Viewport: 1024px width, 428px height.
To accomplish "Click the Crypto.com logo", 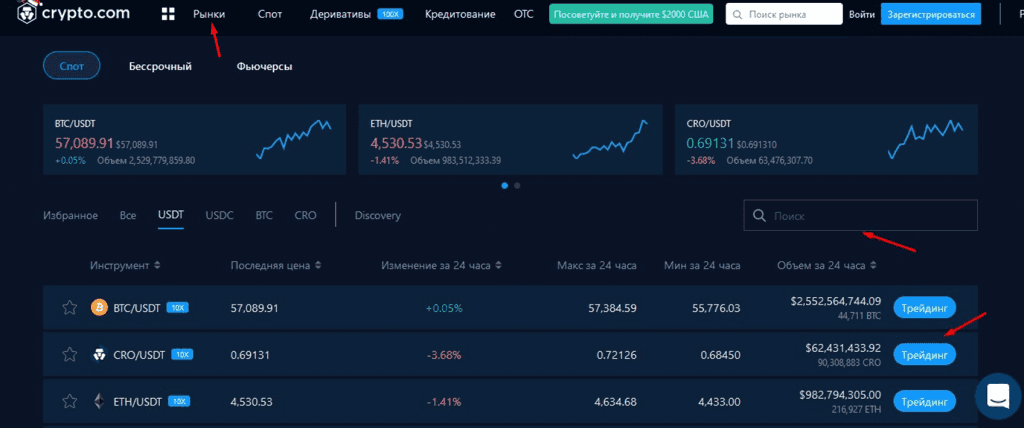I will [x=72, y=13].
